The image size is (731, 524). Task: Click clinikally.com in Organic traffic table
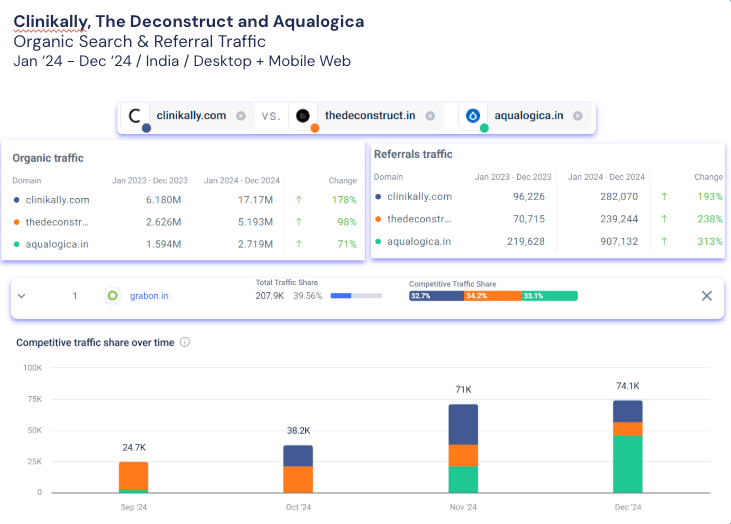57,200
